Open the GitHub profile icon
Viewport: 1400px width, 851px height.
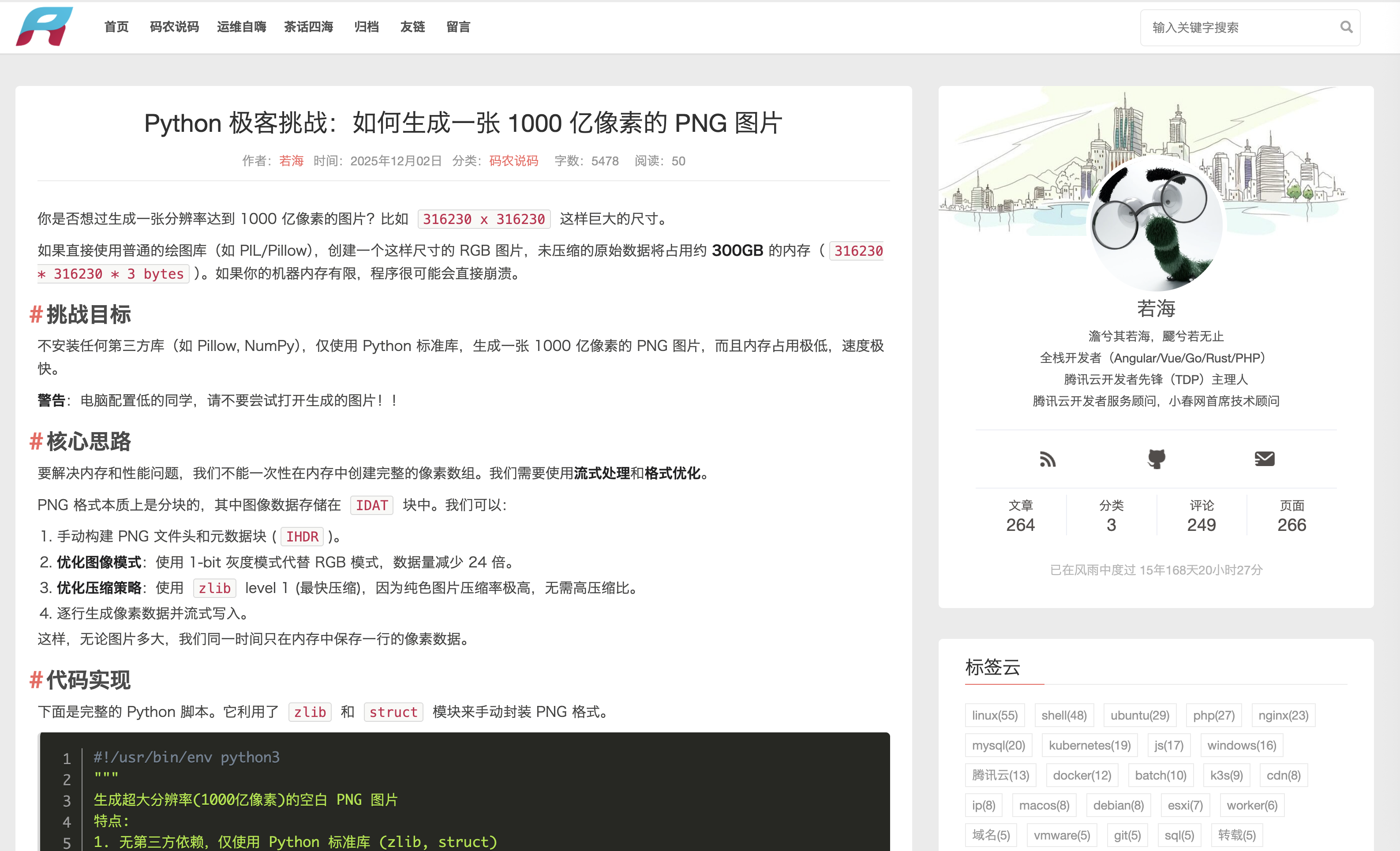coord(1156,459)
